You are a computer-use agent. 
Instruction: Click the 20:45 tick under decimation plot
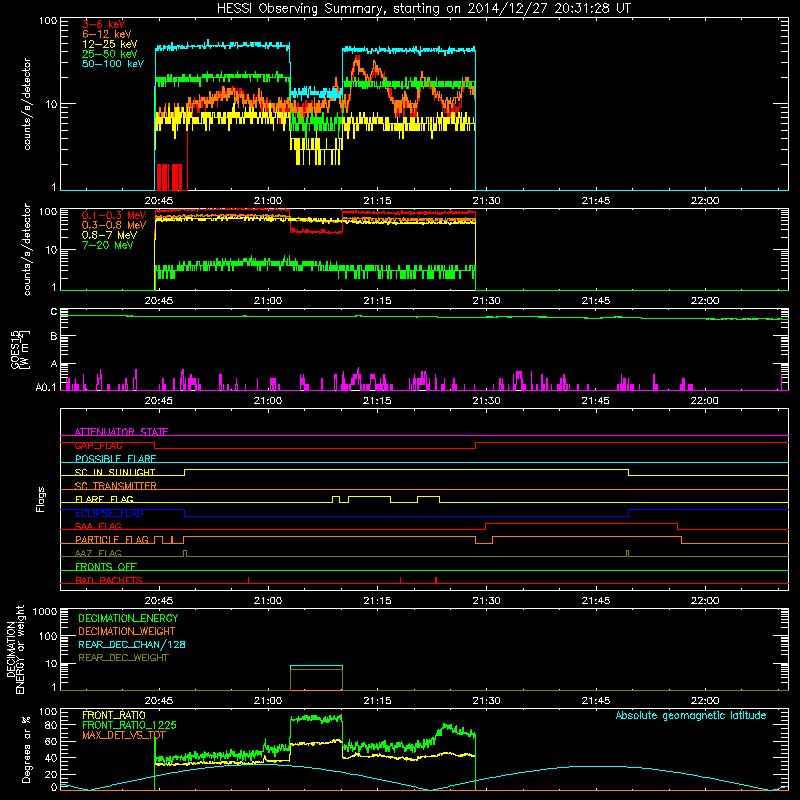(159, 701)
